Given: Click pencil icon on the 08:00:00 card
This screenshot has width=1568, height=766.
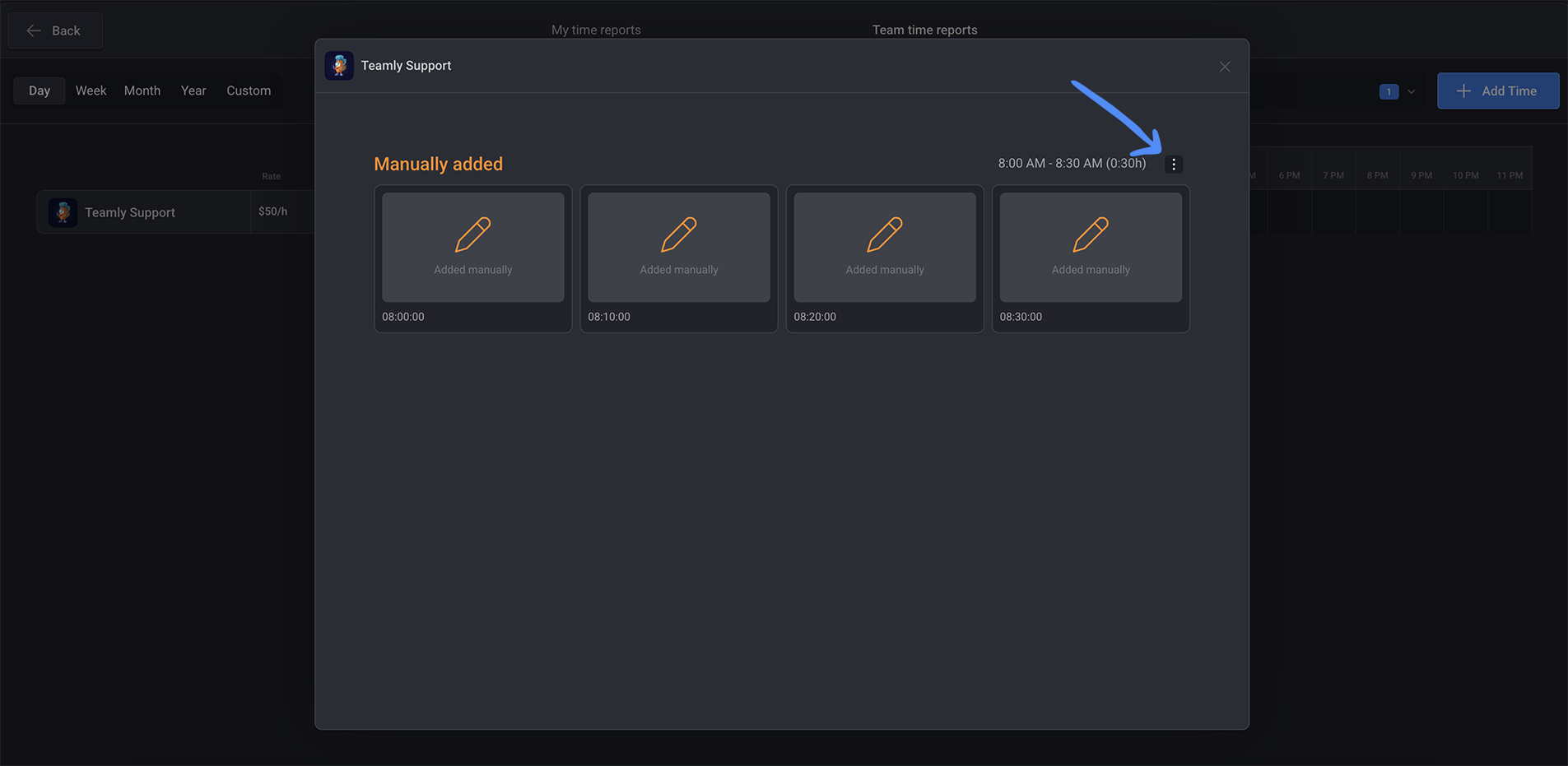Looking at the screenshot, I should [x=473, y=234].
